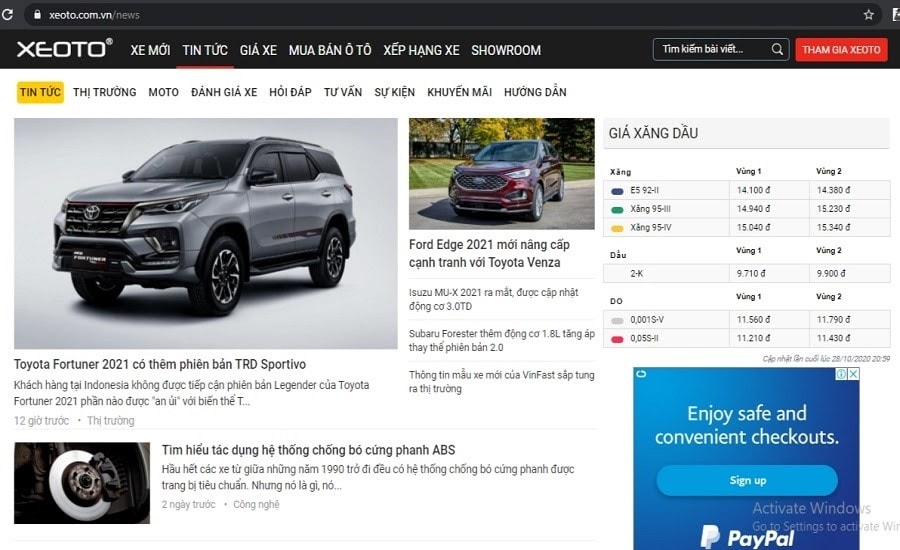Click the 0,001S-V Vùng 2 price 11.790 đ
This screenshot has width=900, height=550.
click(833, 319)
